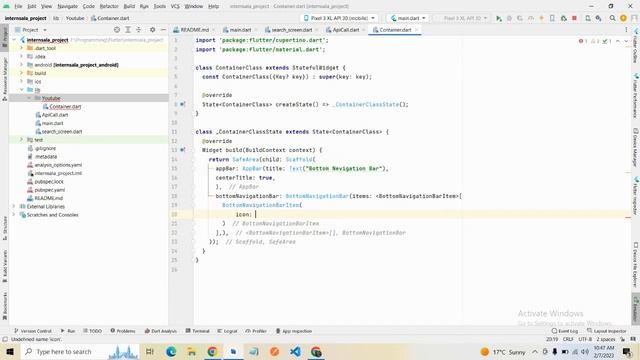Expand the android folder node
This screenshot has width=640, height=360.
click(22, 65)
